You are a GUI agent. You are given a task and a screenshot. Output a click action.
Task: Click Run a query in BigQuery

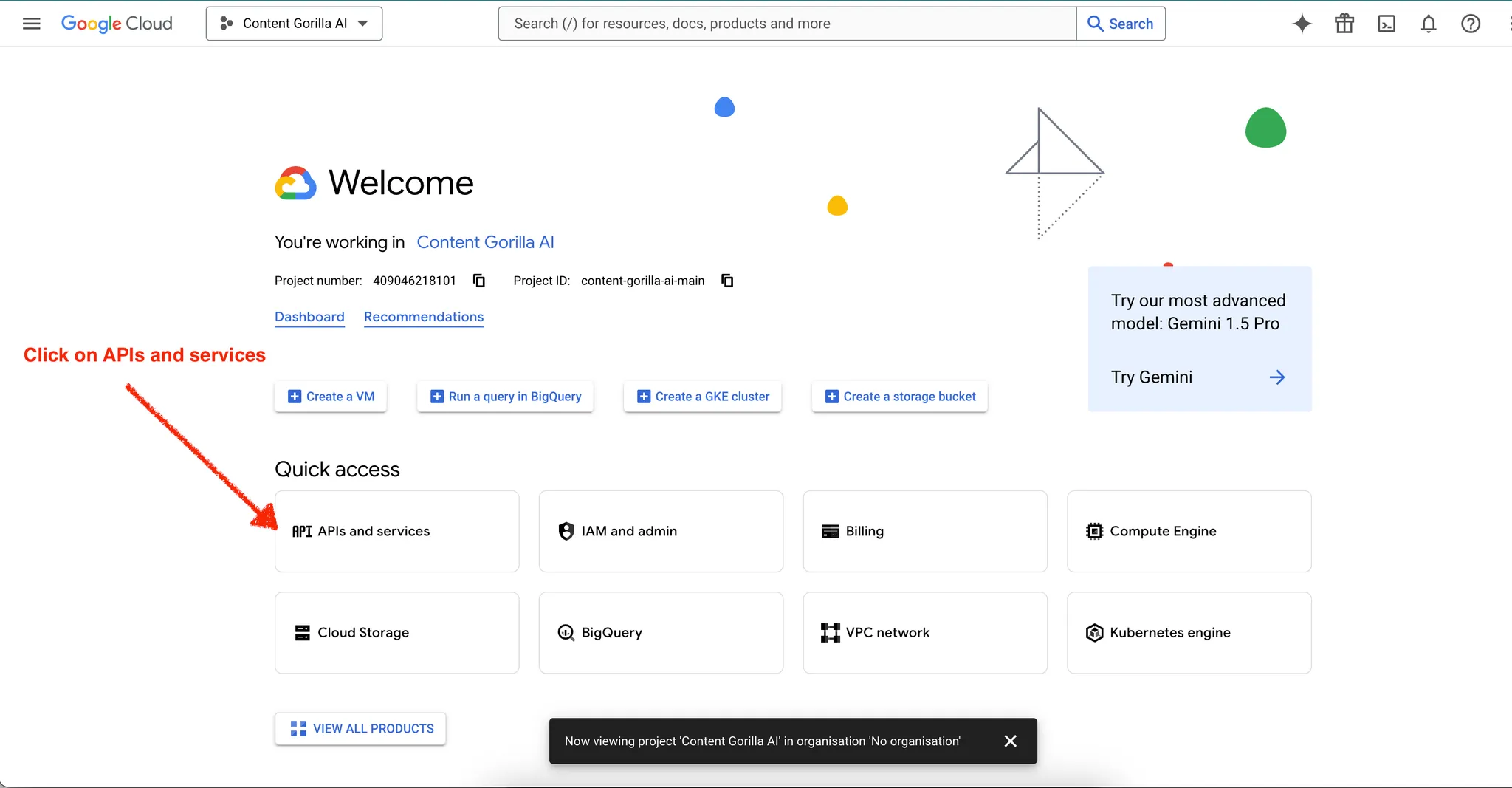tap(505, 397)
